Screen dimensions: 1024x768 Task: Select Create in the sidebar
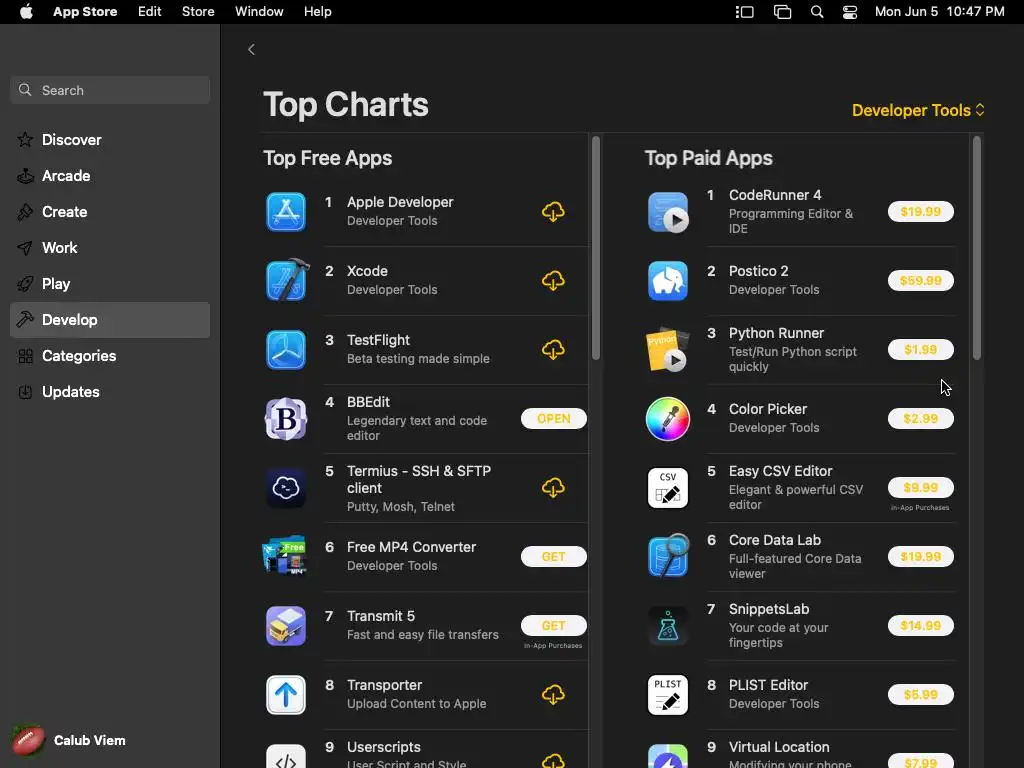pos(110,212)
